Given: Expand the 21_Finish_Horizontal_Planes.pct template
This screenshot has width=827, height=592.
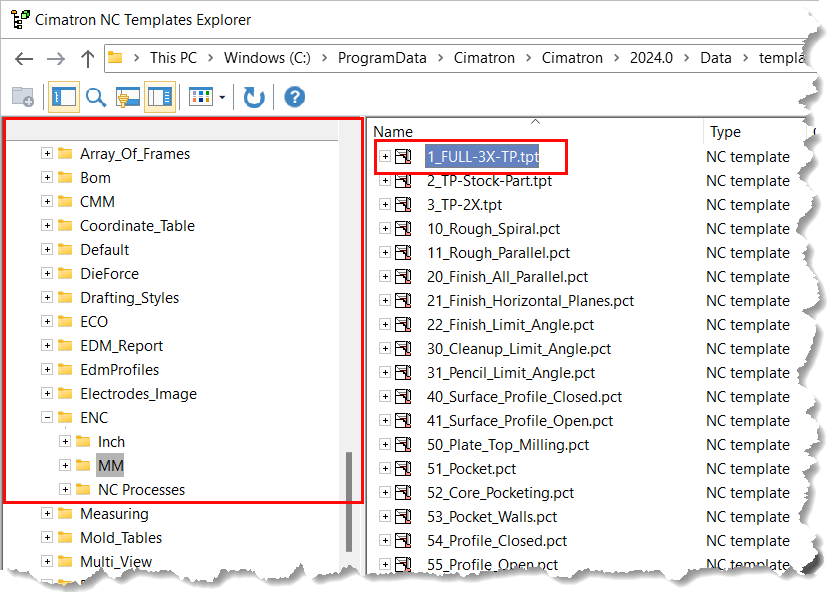Looking at the screenshot, I should (x=385, y=300).
